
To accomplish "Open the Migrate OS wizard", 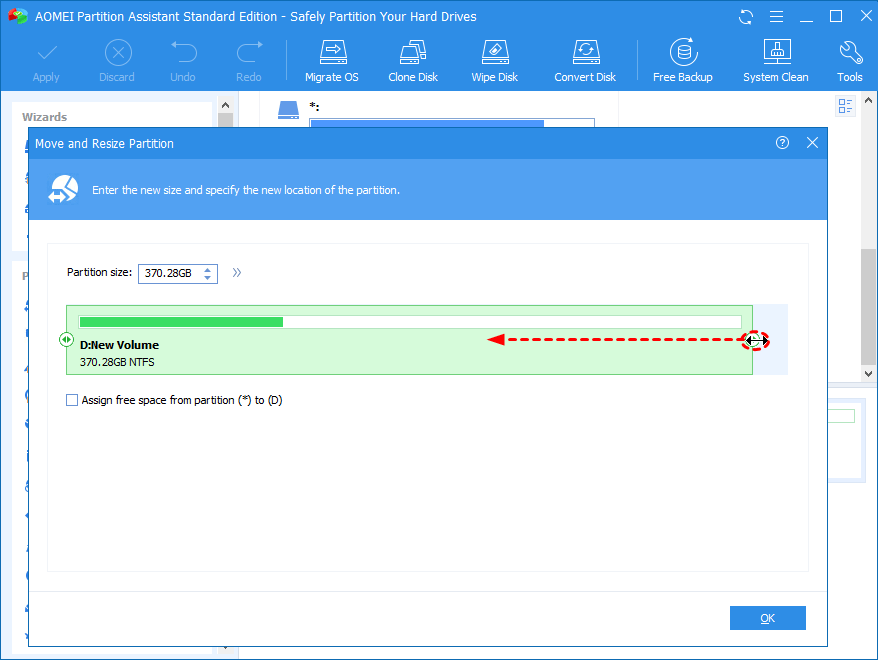I will tap(331, 61).
